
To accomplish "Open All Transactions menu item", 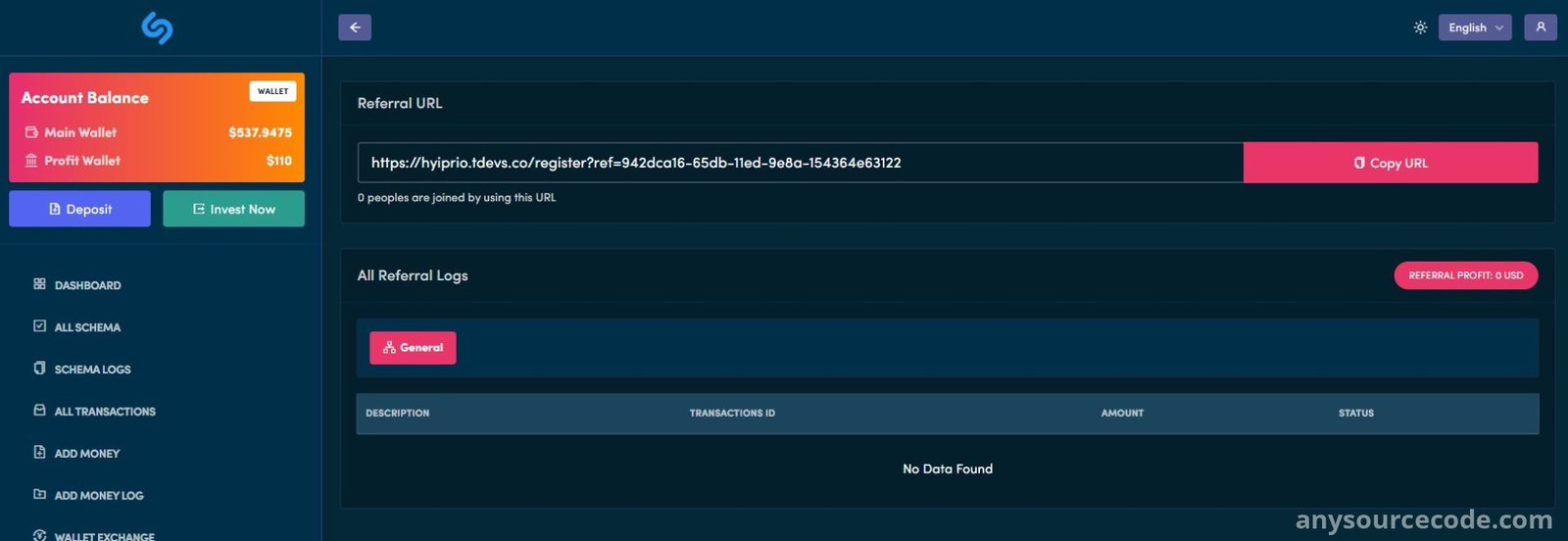I will (105, 412).
